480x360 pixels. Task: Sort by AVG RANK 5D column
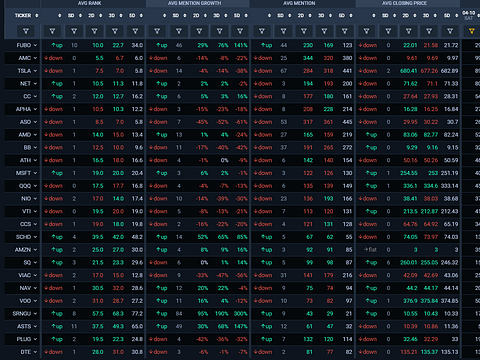(141, 16)
